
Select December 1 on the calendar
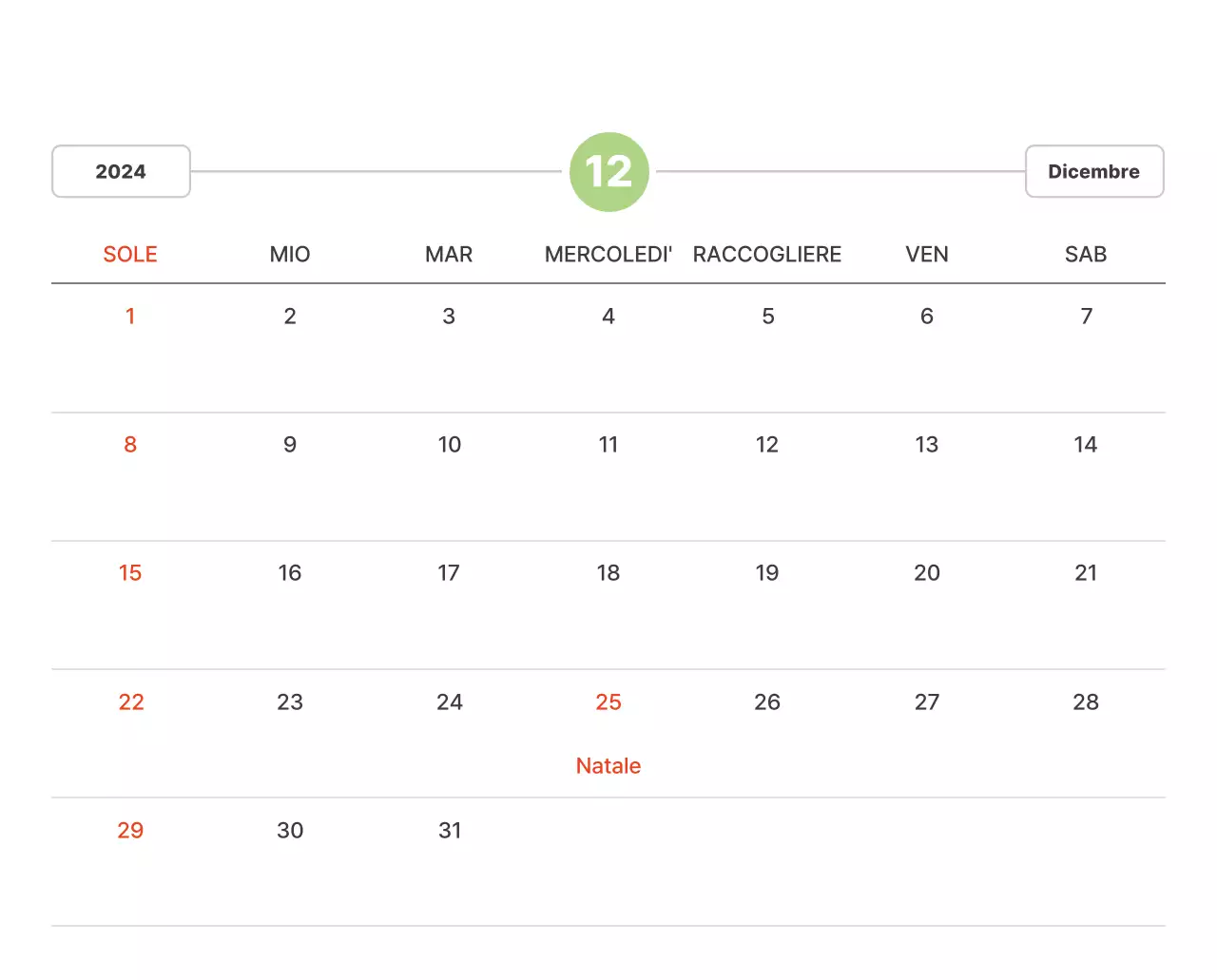pos(130,316)
